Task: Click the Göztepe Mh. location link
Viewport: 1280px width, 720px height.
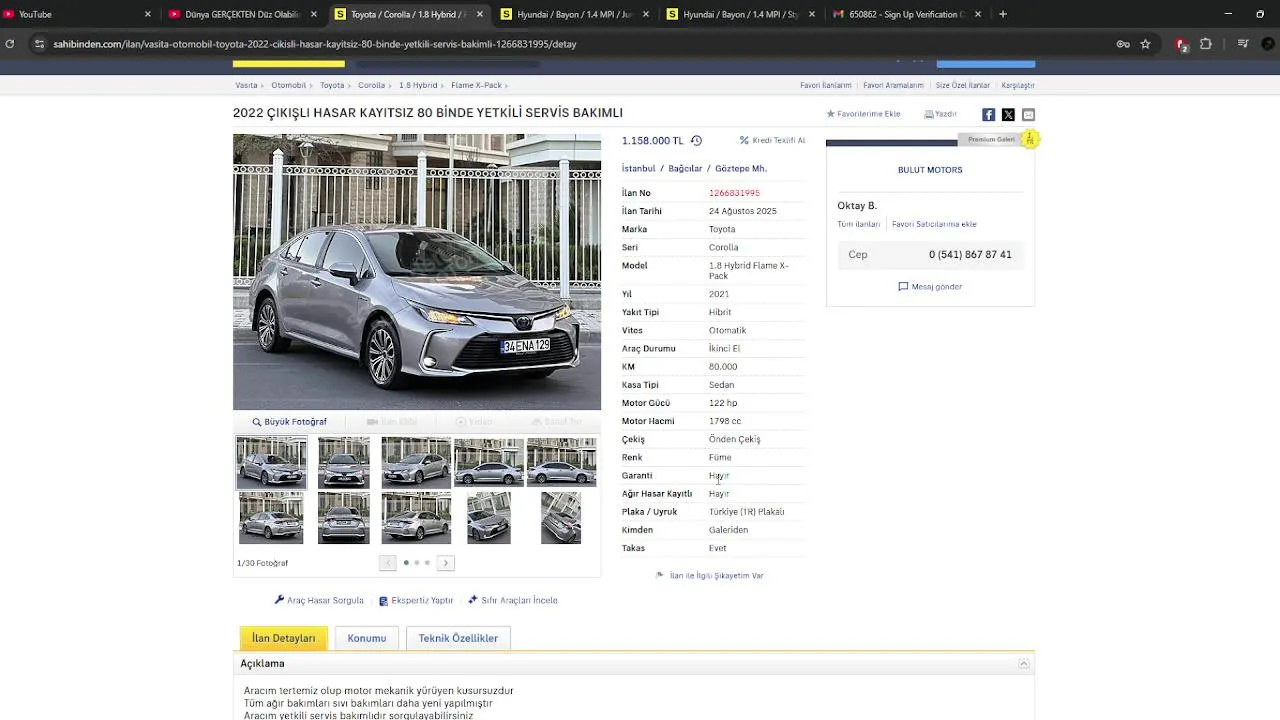Action: 741,169
